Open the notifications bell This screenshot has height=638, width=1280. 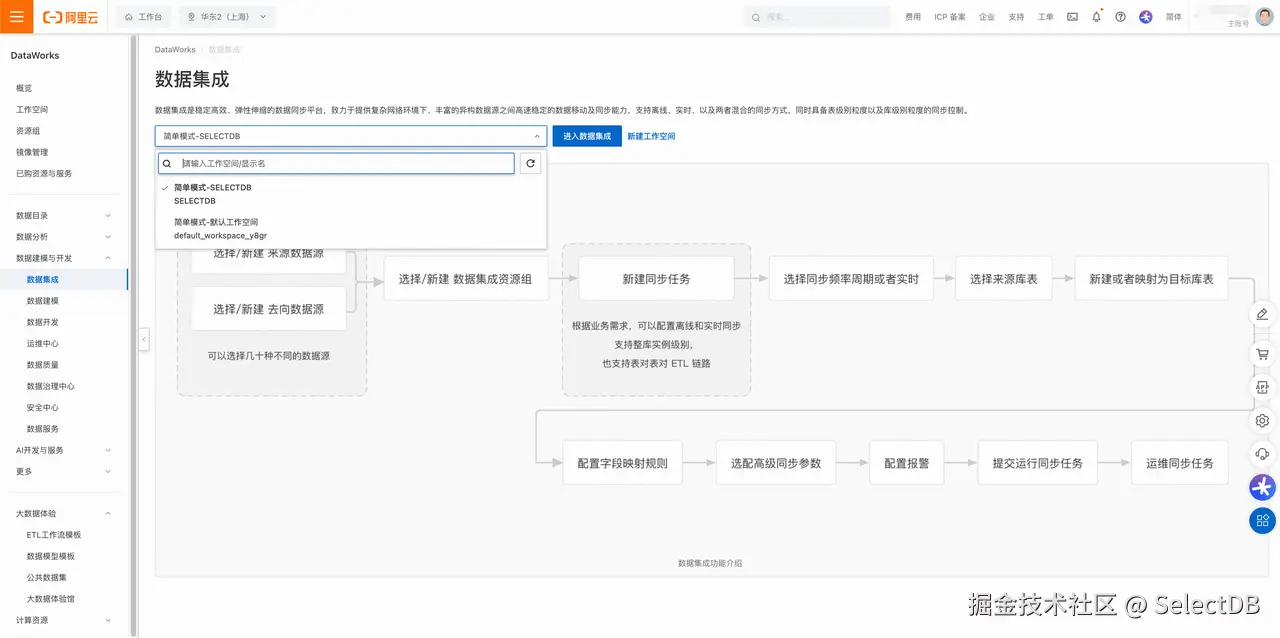(1097, 17)
